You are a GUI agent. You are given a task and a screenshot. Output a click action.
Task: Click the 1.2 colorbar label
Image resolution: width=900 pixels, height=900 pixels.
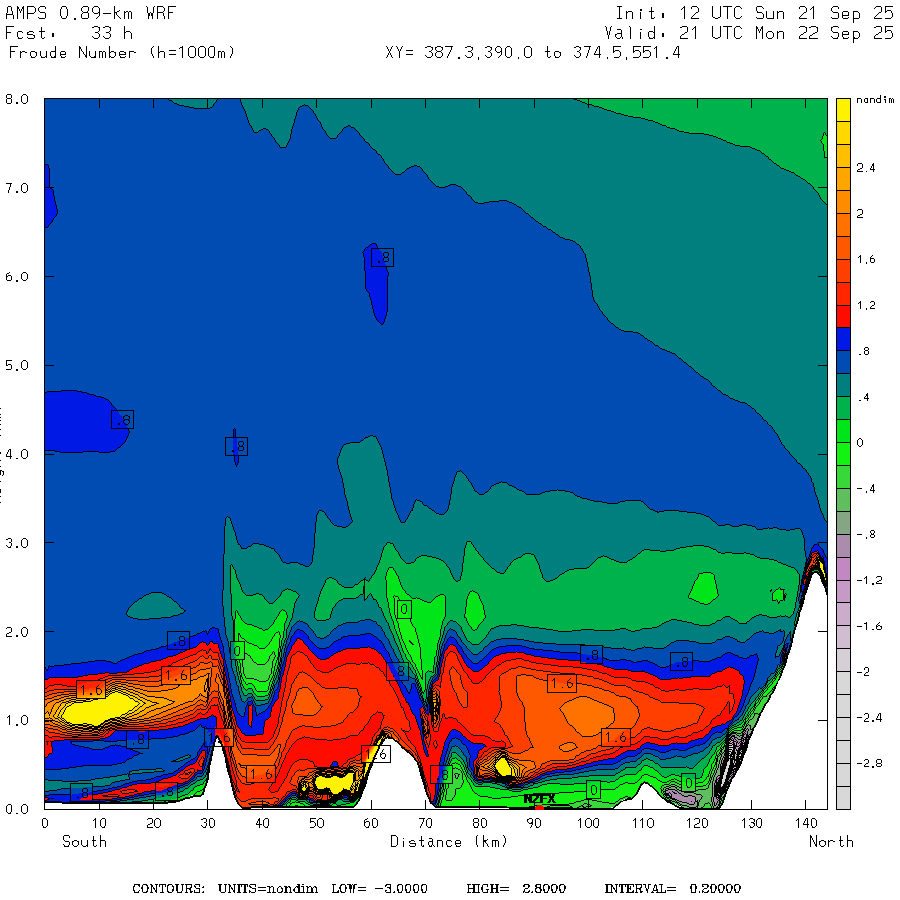click(x=866, y=305)
